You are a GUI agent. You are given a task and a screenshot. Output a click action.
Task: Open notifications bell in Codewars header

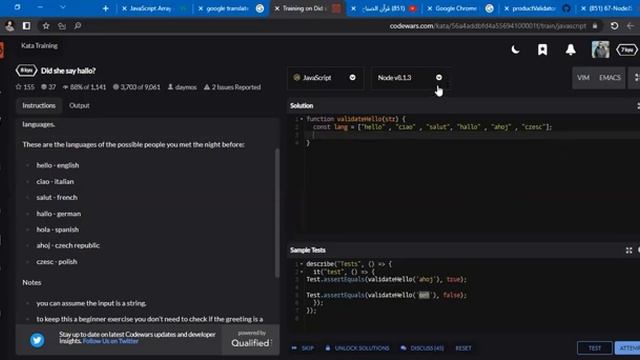tap(571, 50)
